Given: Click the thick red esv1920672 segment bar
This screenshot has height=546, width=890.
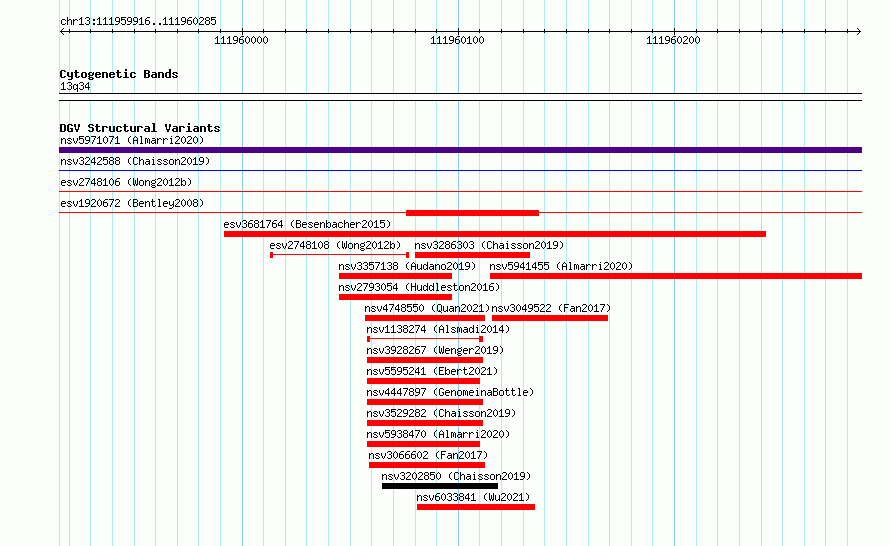Looking at the screenshot, I should [472, 213].
